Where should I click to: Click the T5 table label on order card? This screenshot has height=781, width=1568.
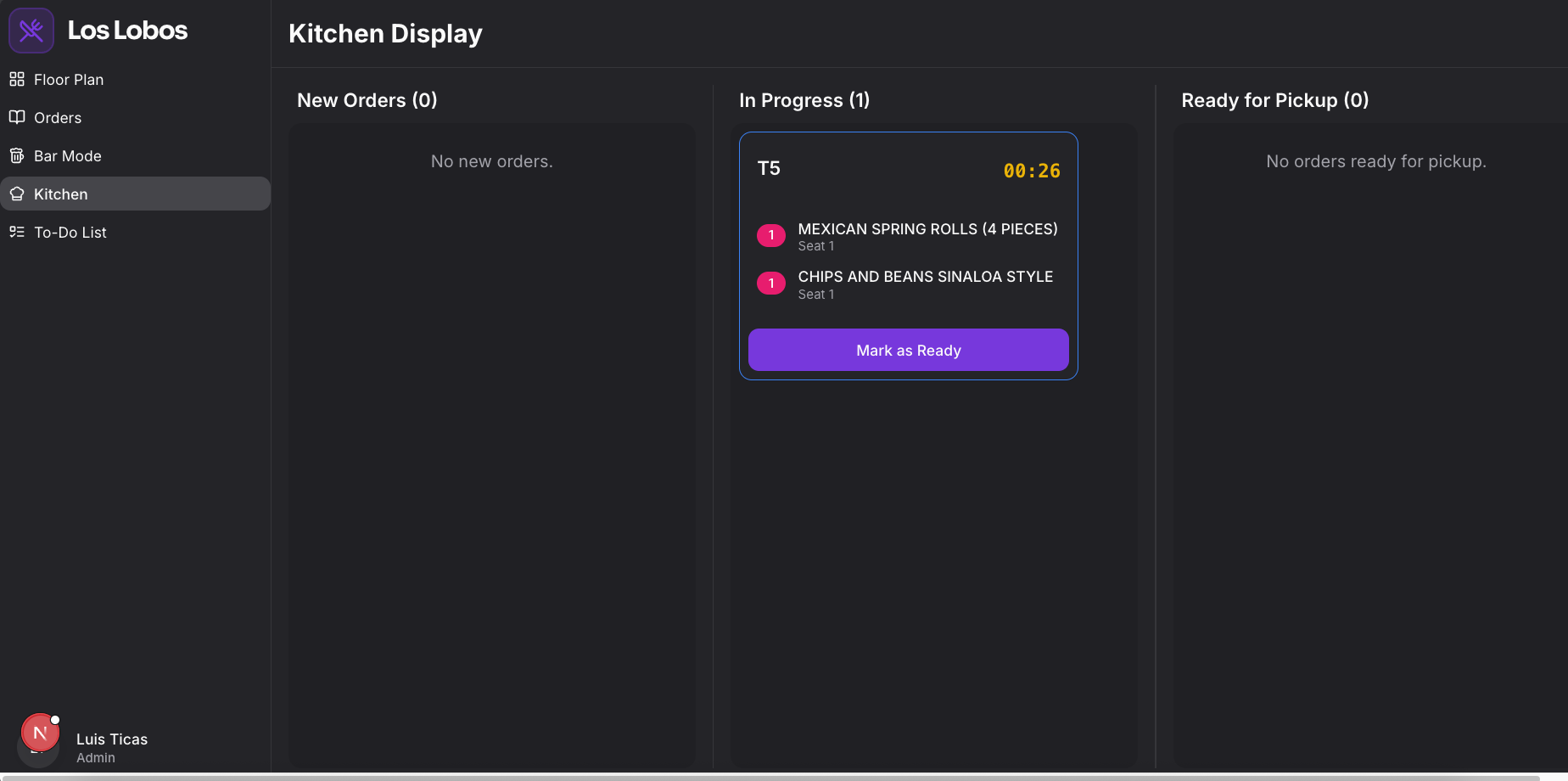coord(769,168)
